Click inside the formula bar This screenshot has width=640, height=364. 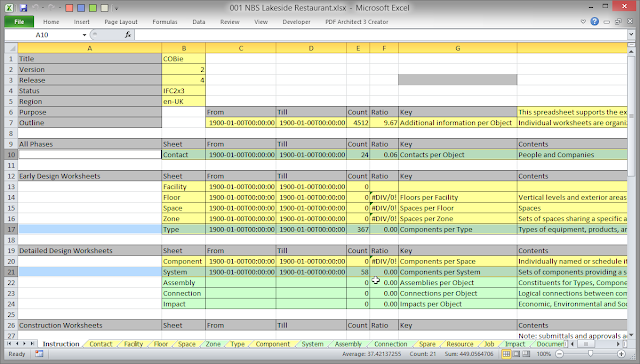point(380,35)
